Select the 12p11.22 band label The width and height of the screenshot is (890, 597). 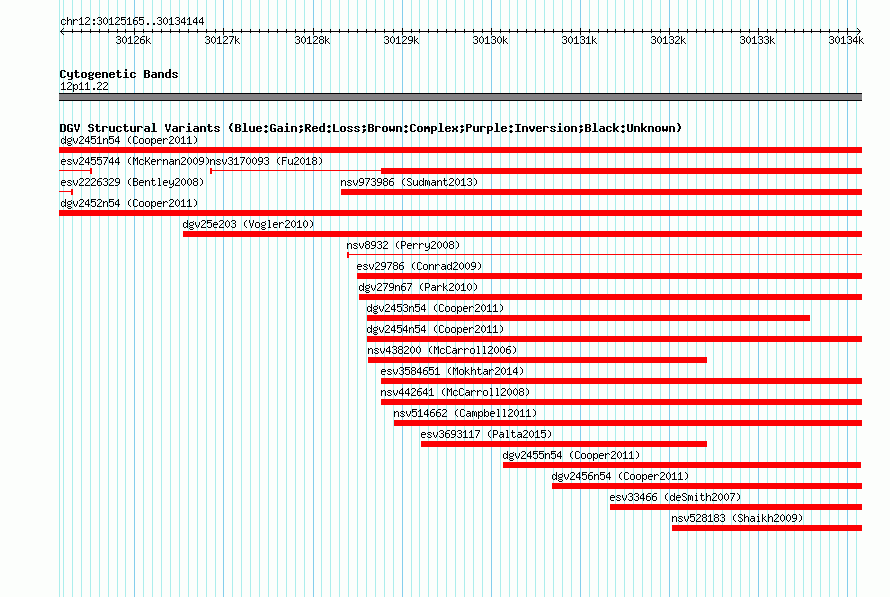(84, 86)
